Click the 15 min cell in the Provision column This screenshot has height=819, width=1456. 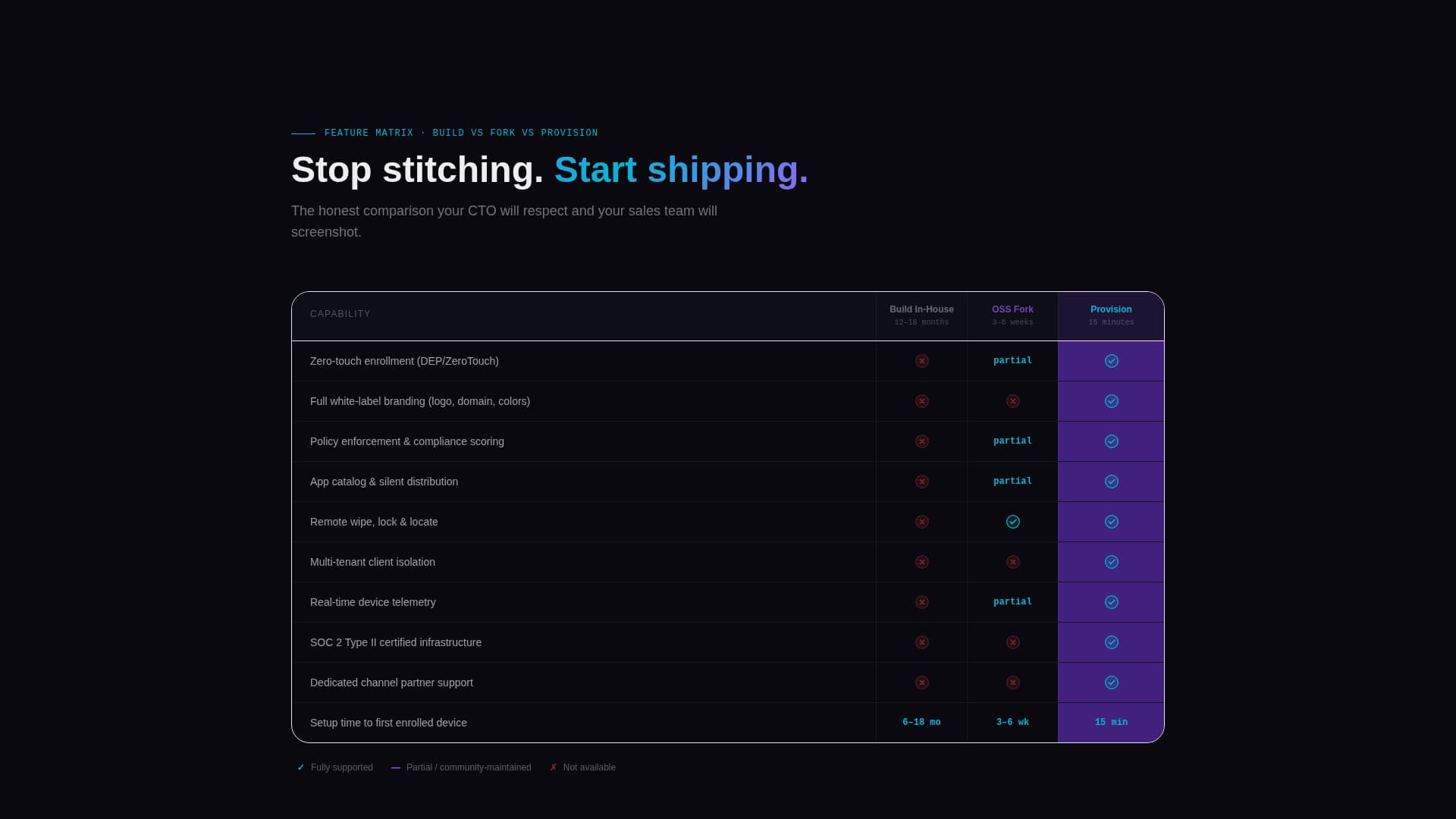point(1111,722)
